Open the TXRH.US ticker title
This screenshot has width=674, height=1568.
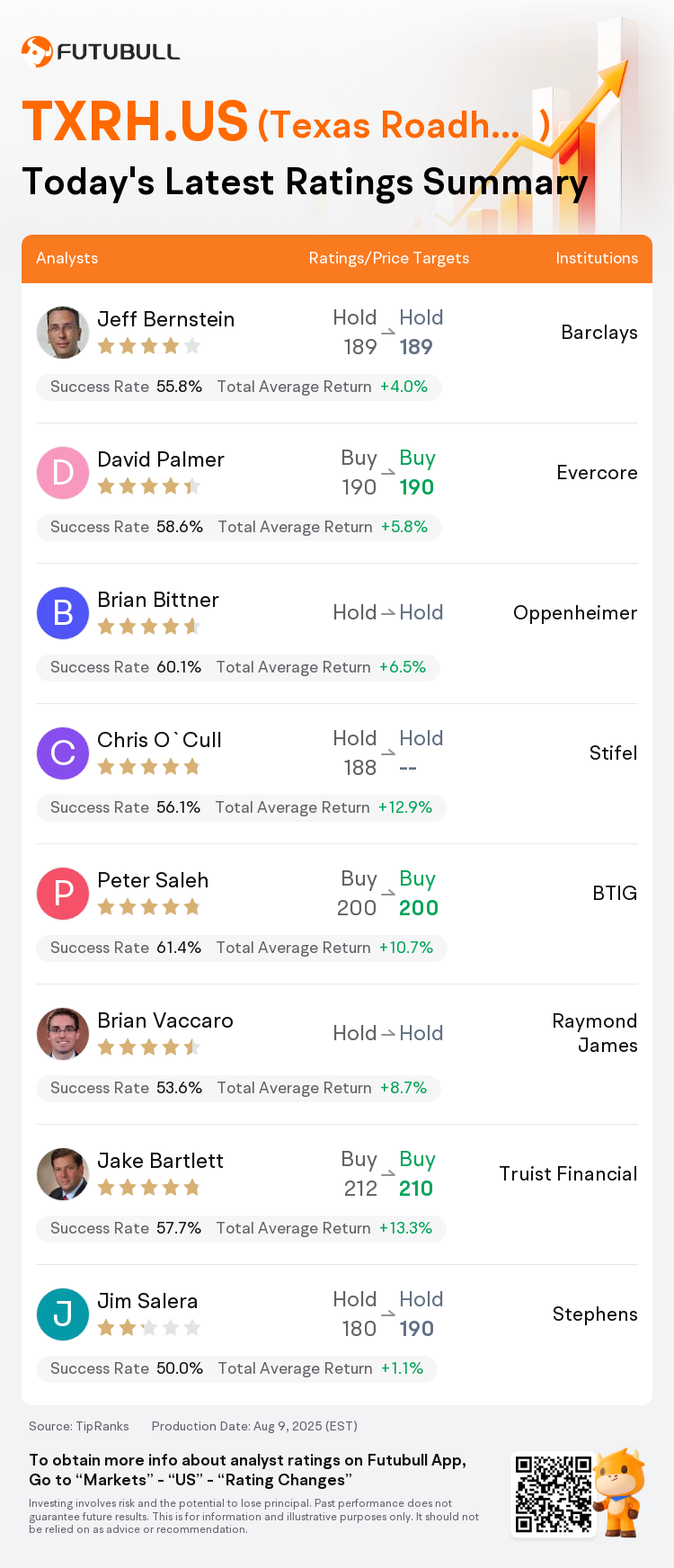[135, 121]
